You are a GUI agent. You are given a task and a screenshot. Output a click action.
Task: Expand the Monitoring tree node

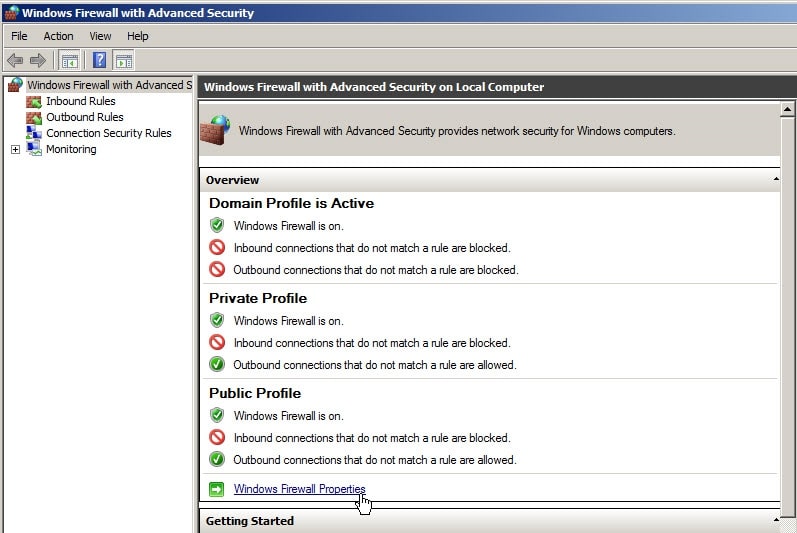(15, 150)
